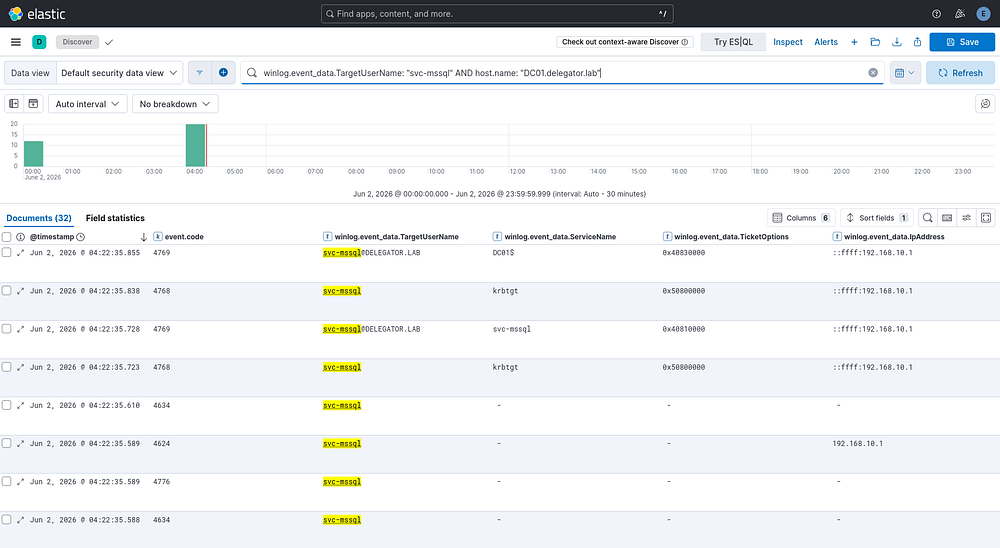
Task: Open keyboard shortcuts icon in table toolbar
Action: click(947, 218)
